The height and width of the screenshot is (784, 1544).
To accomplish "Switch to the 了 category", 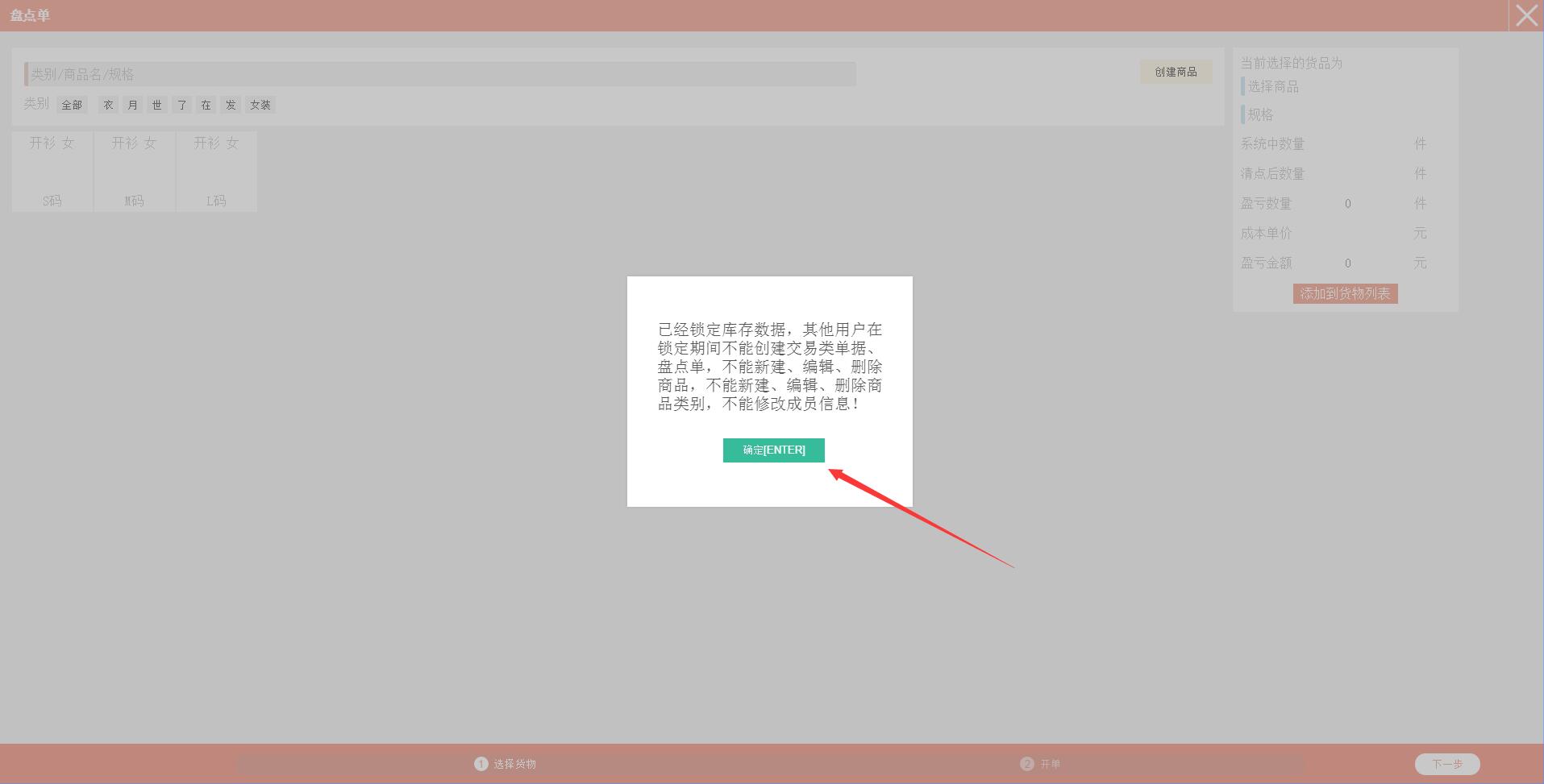I will (x=182, y=105).
